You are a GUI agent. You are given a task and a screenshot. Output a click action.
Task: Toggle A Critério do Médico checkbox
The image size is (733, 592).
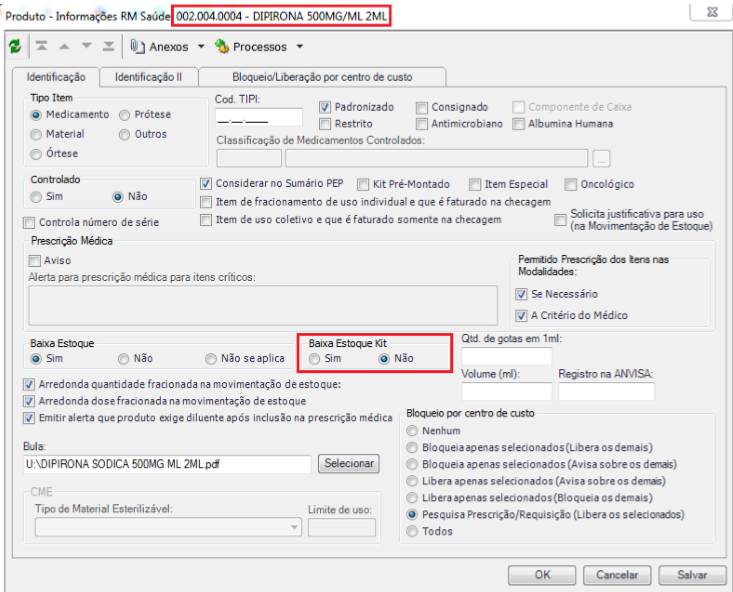[x=521, y=316]
